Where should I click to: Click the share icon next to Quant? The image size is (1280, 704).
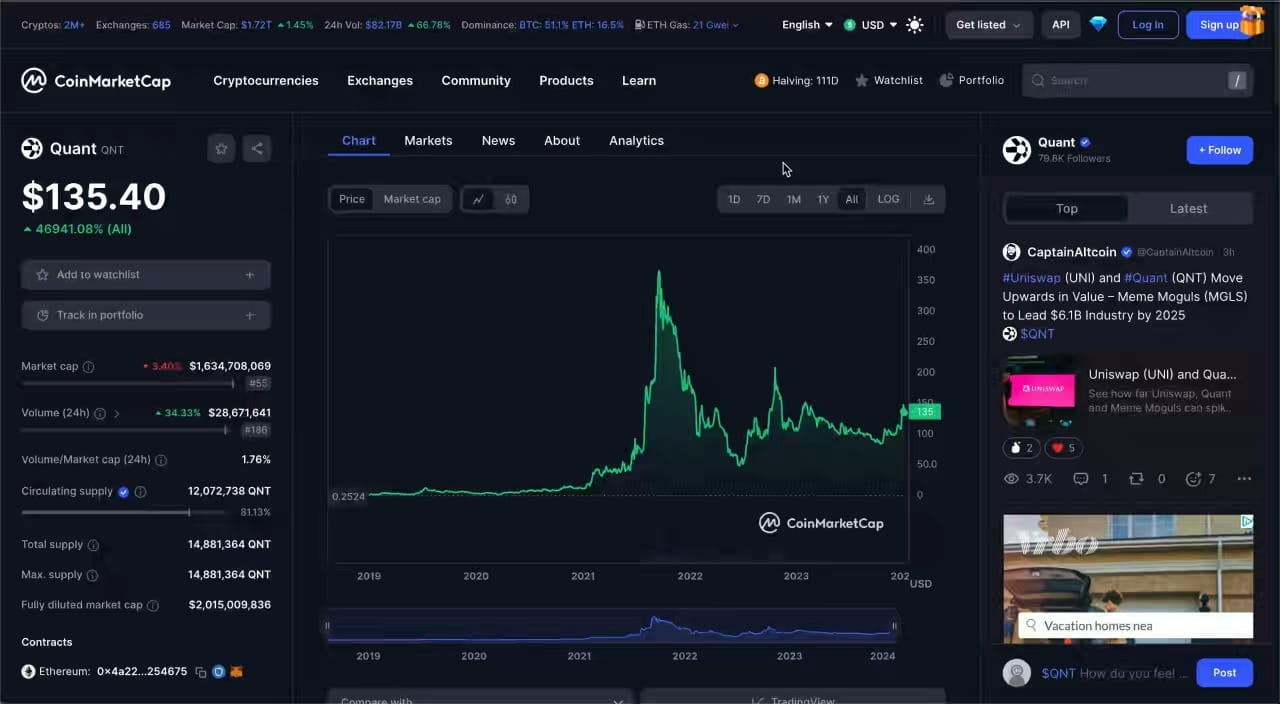pyautogui.click(x=257, y=149)
